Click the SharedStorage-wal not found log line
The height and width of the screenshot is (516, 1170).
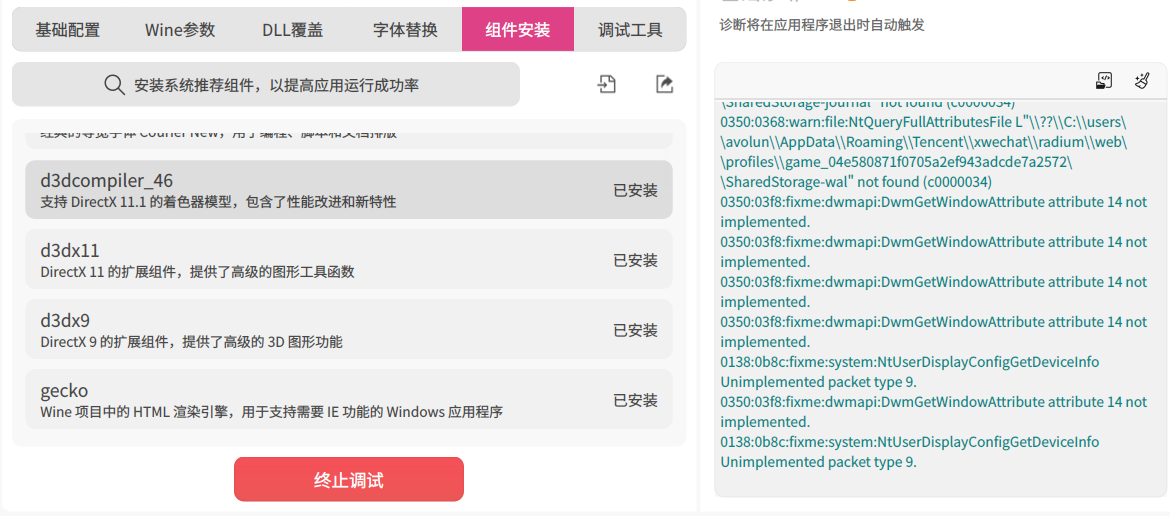tap(857, 182)
